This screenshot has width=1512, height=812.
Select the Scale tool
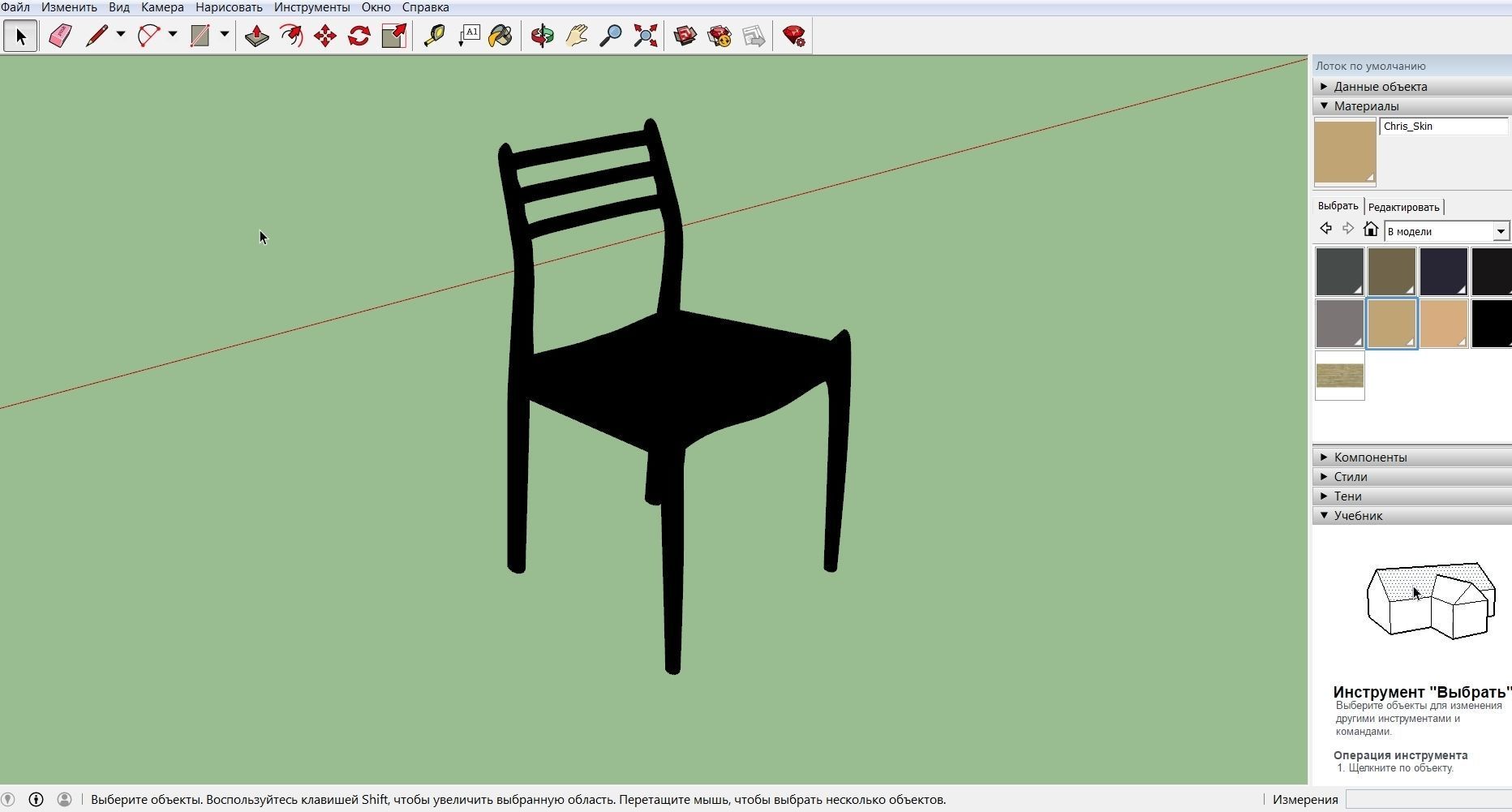393,36
